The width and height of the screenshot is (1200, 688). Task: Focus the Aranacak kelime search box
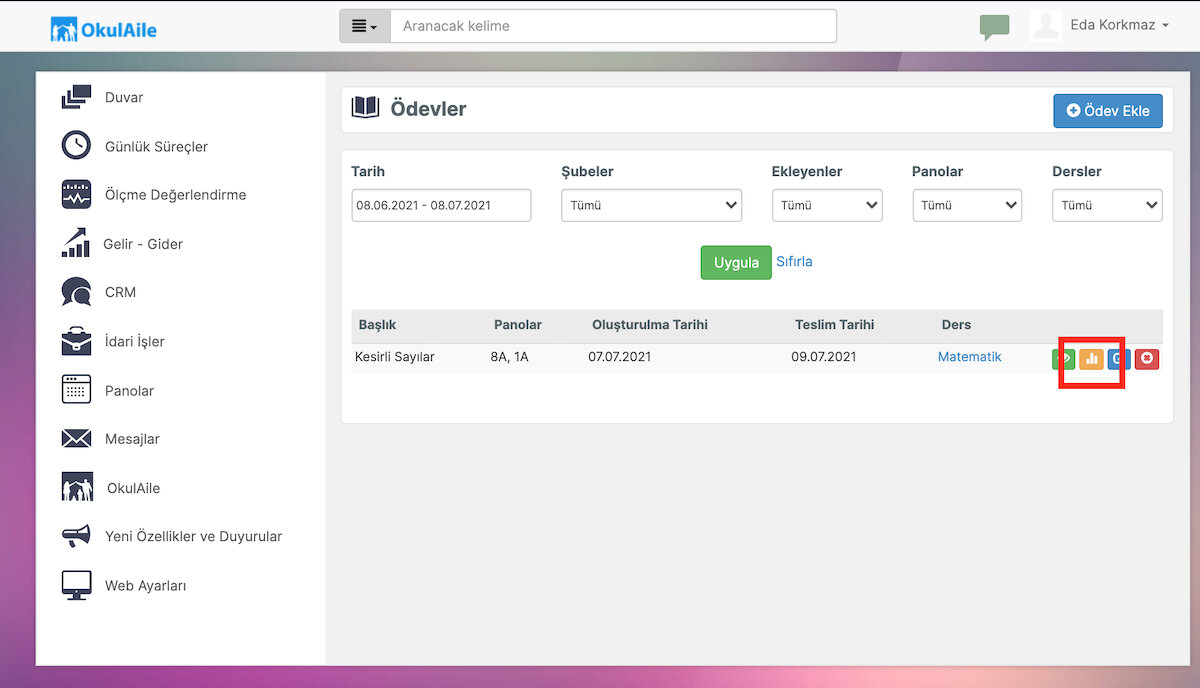click(x=613, y=26)
